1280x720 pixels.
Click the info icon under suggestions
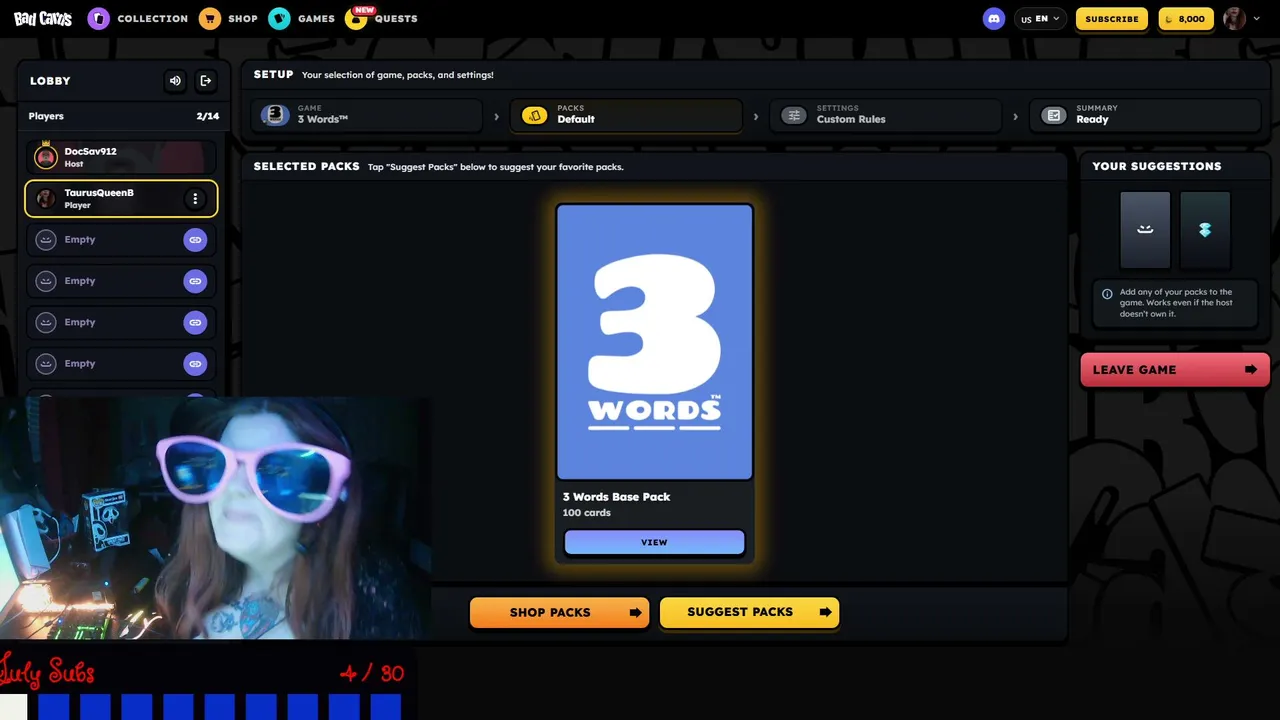coord(1107,294)
